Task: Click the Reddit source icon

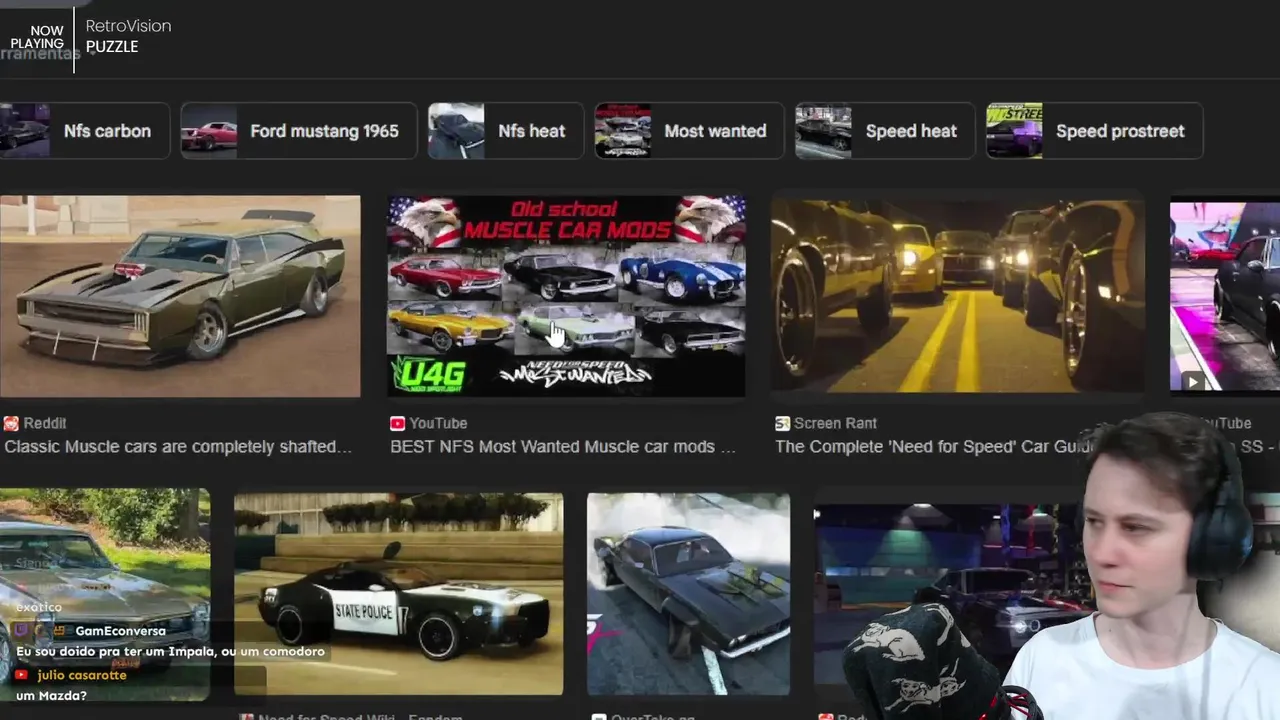Action: tap(11, 423)
